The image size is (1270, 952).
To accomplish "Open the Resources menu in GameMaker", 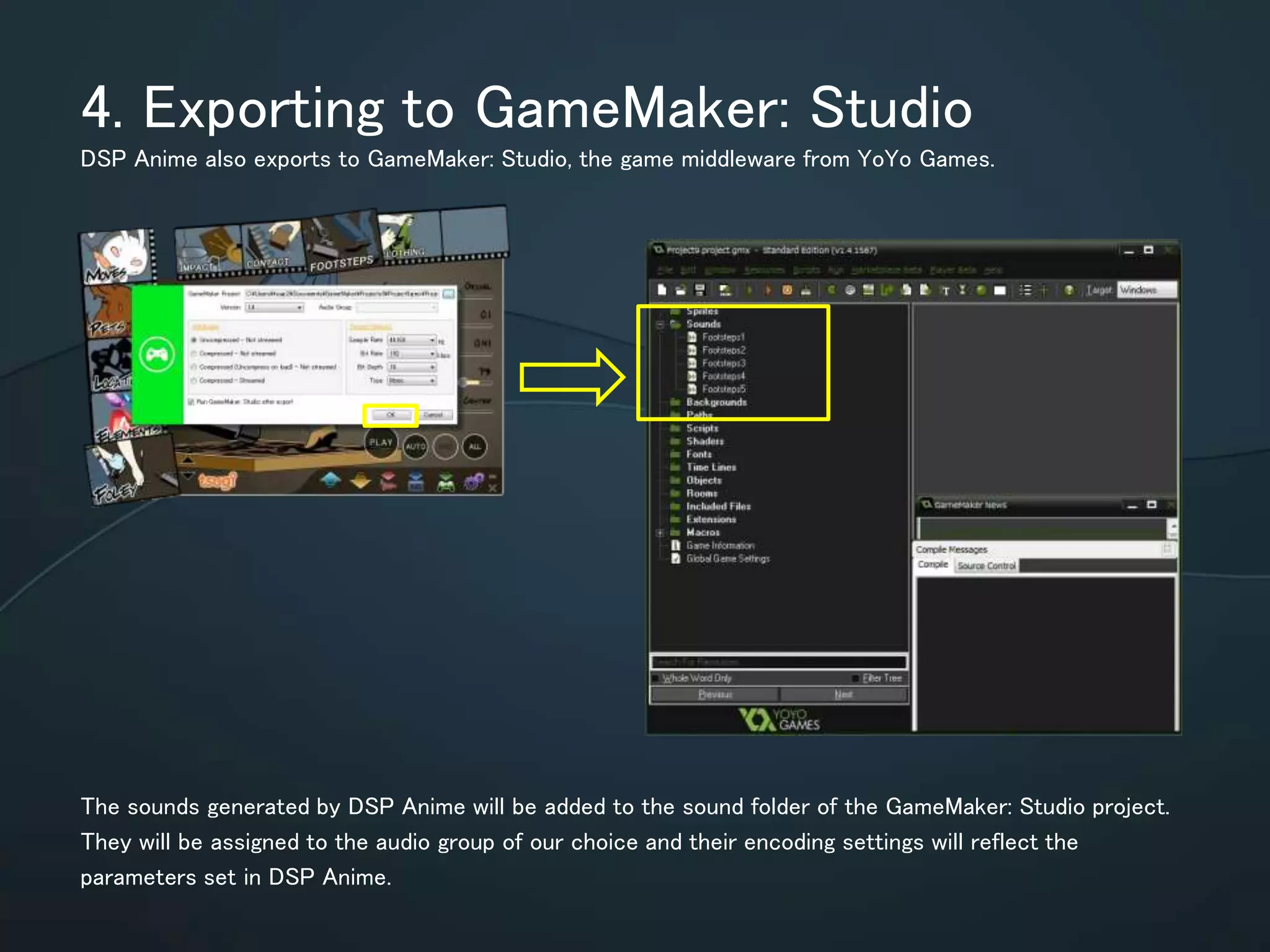I will [x=763, y=270].
